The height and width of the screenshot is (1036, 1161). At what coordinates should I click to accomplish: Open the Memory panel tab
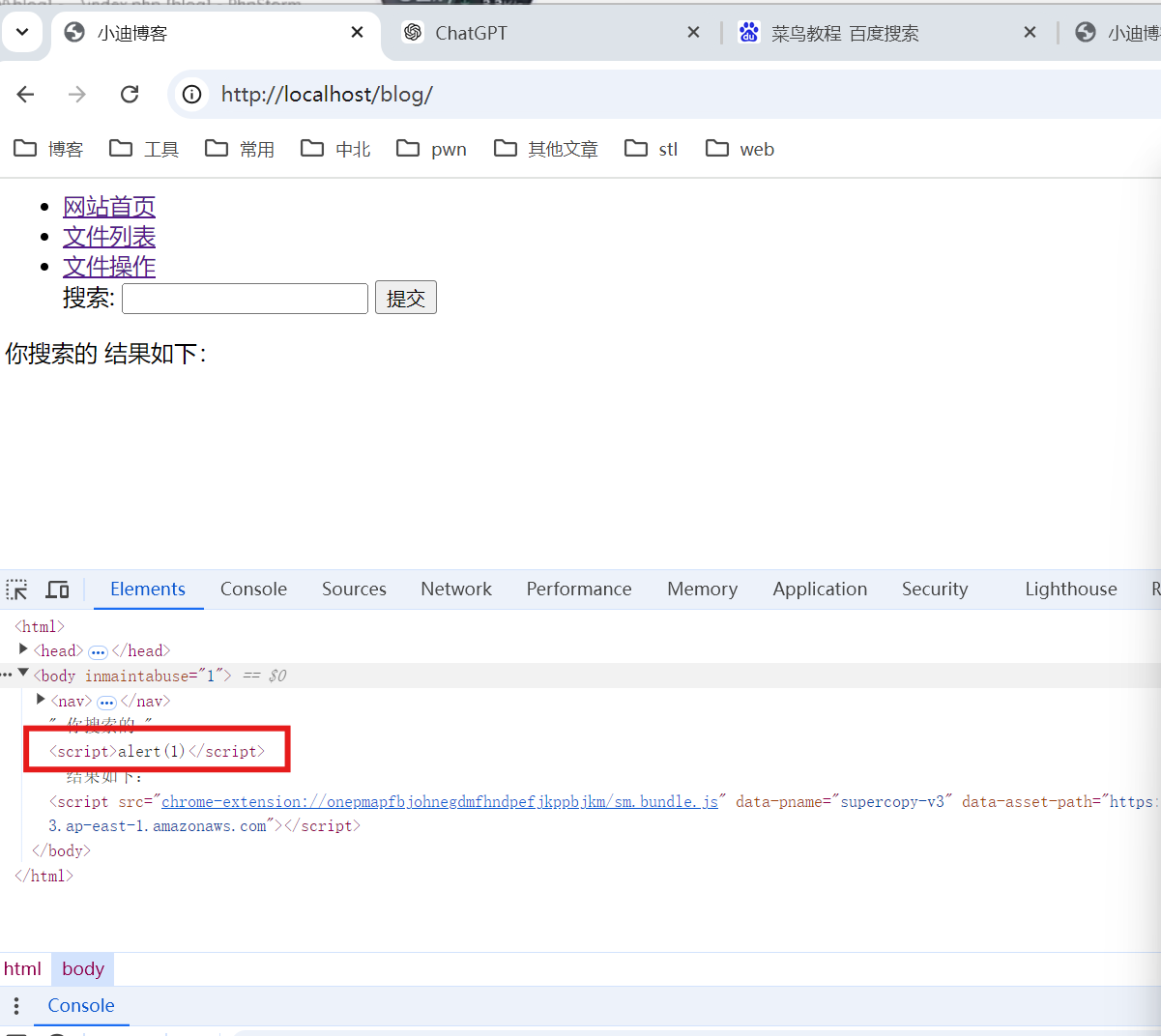[x=703, y=589]
